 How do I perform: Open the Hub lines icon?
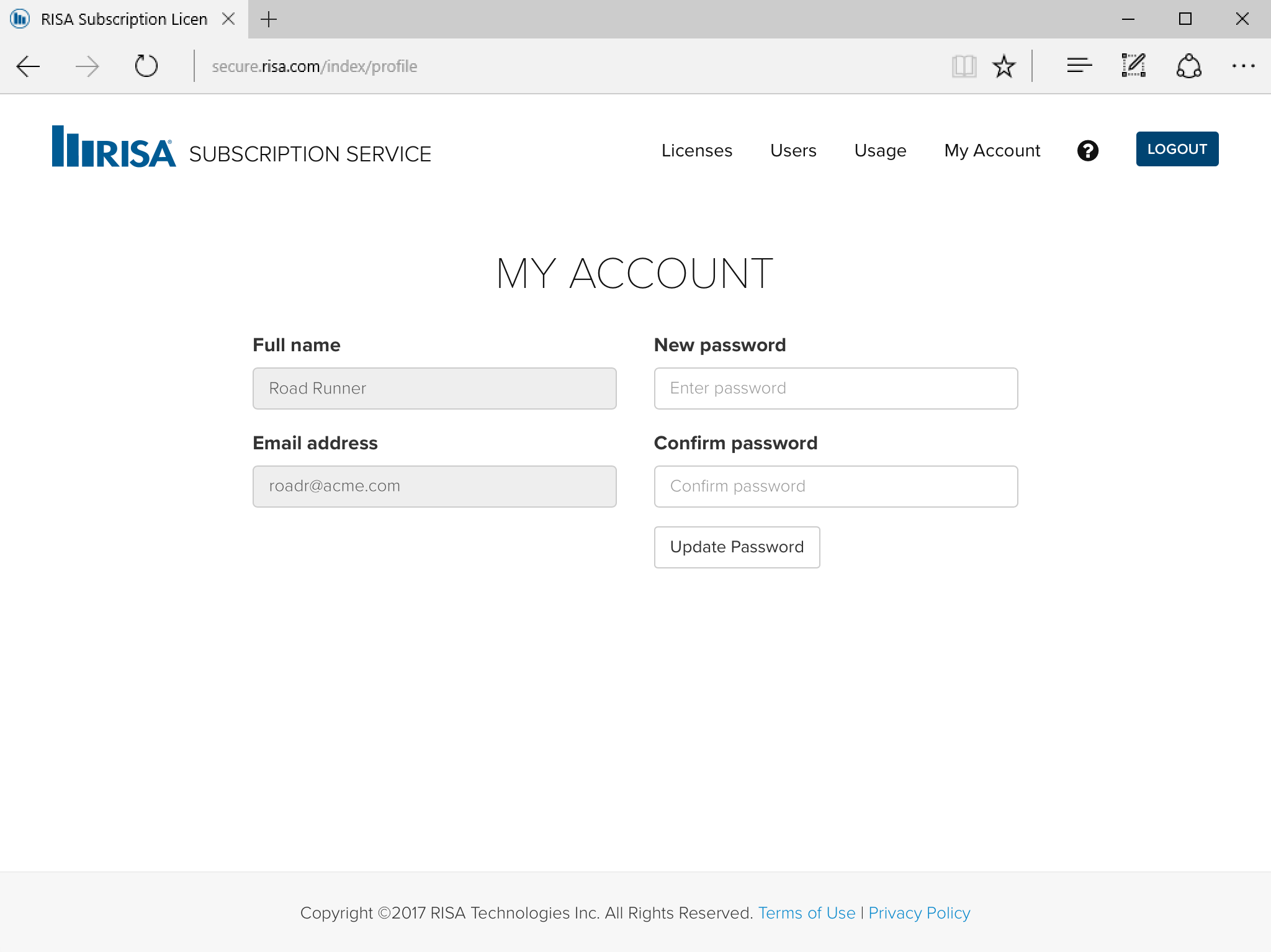pos(1079,65)
